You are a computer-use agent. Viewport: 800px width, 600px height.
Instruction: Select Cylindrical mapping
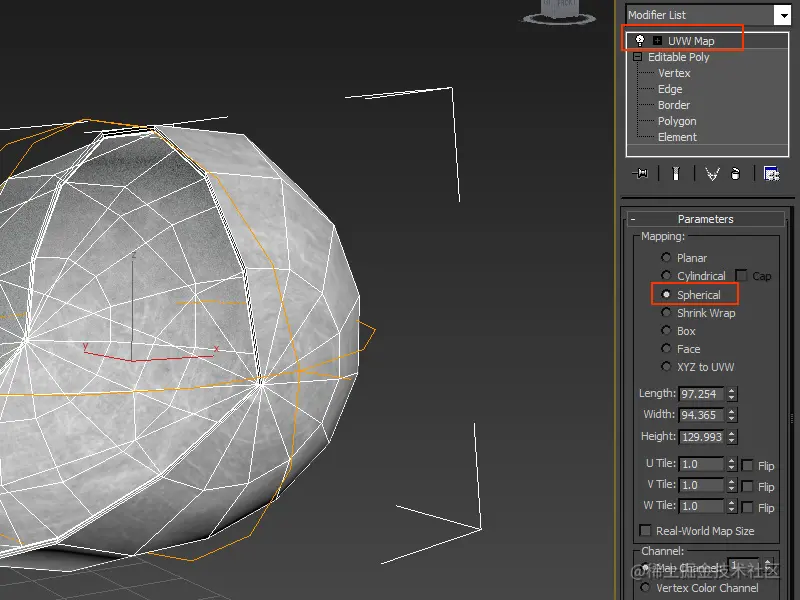666,276
